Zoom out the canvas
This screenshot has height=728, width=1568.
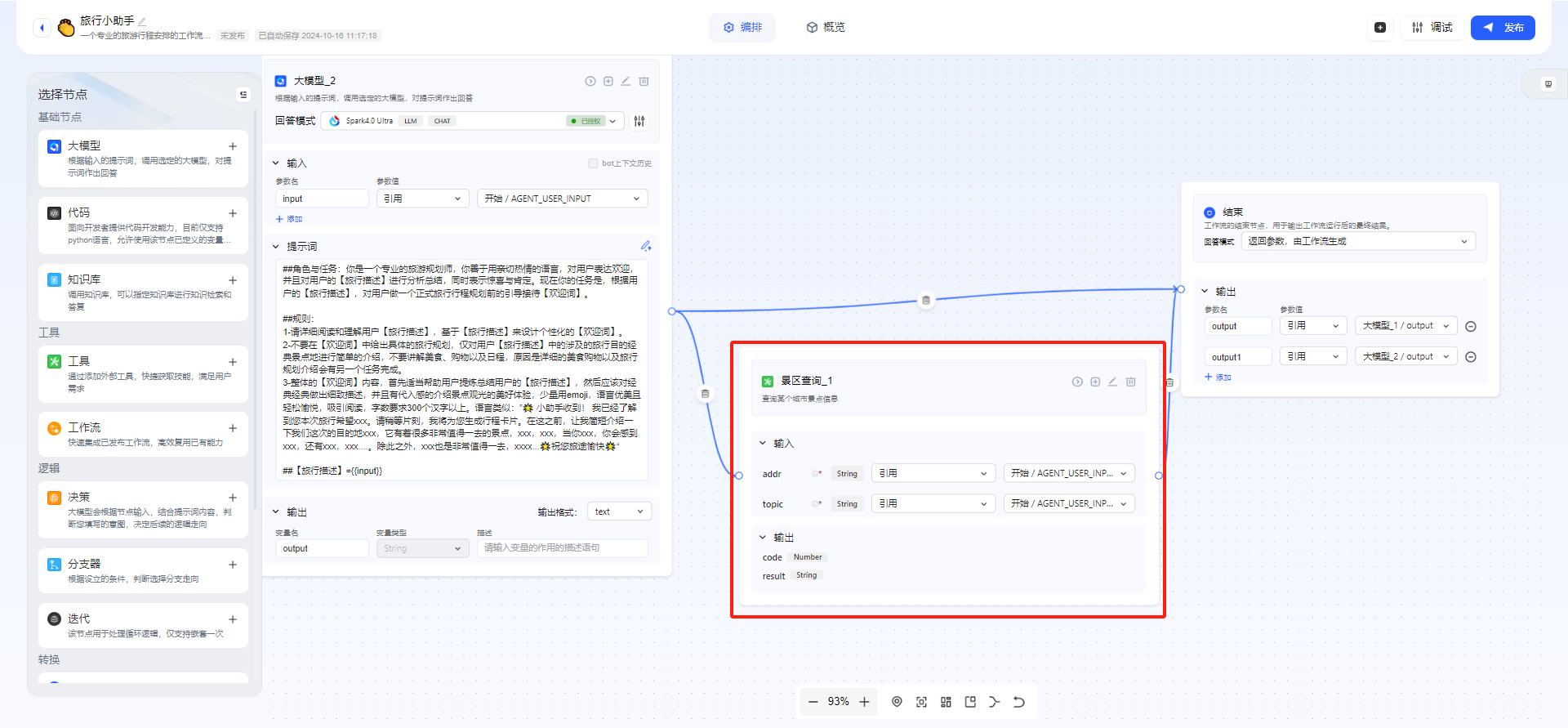[x=813, y=702]
